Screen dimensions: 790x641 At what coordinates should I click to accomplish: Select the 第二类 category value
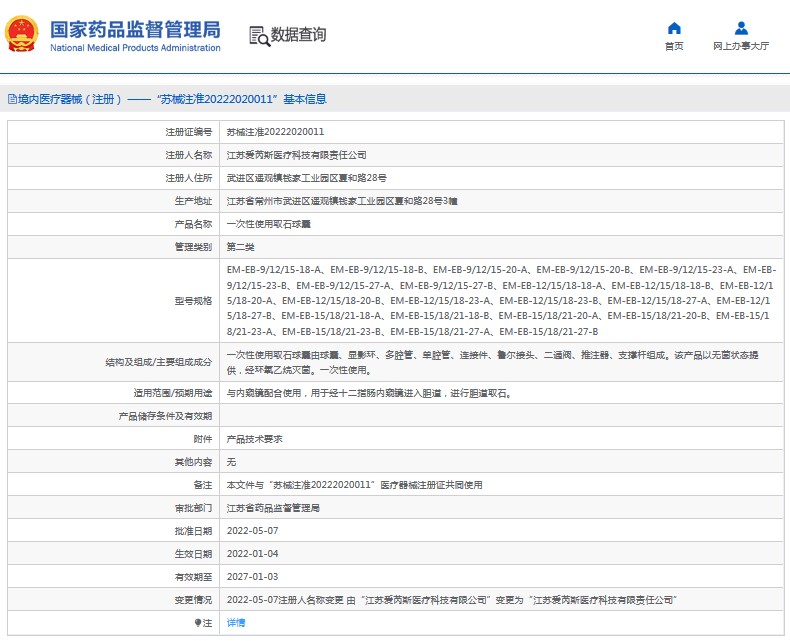pos(240,247)
